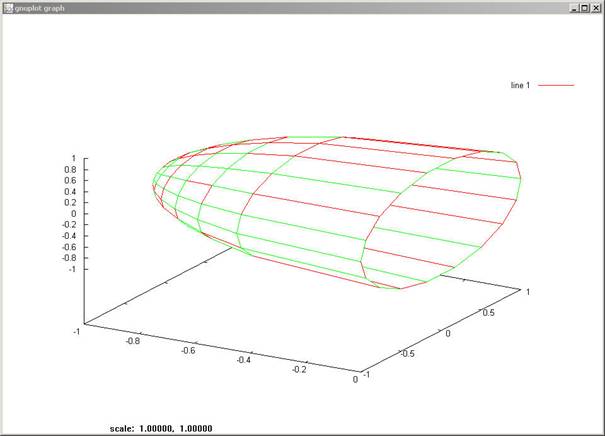Close the gnuplot graph window

tap(596, 6)
